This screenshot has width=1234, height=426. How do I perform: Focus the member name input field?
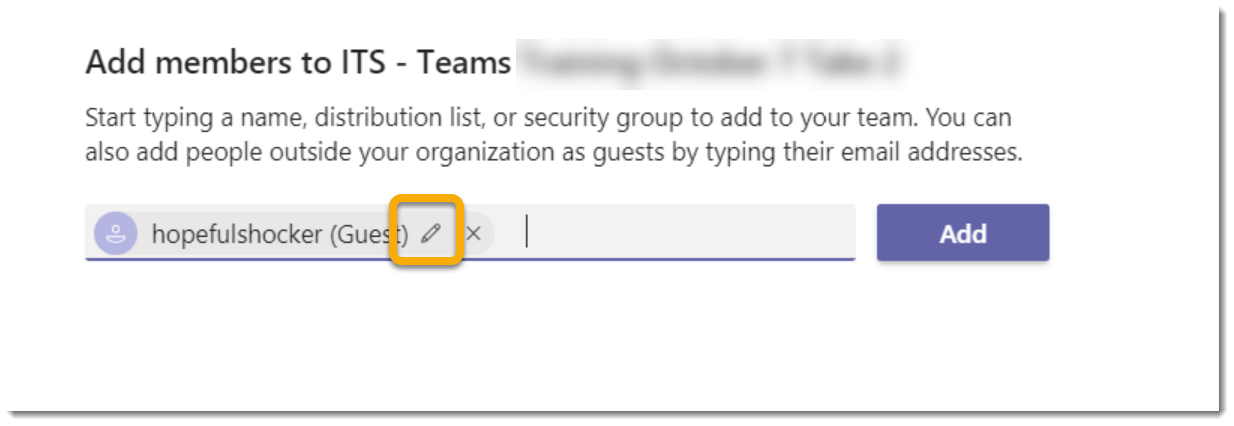coord(470,233)
